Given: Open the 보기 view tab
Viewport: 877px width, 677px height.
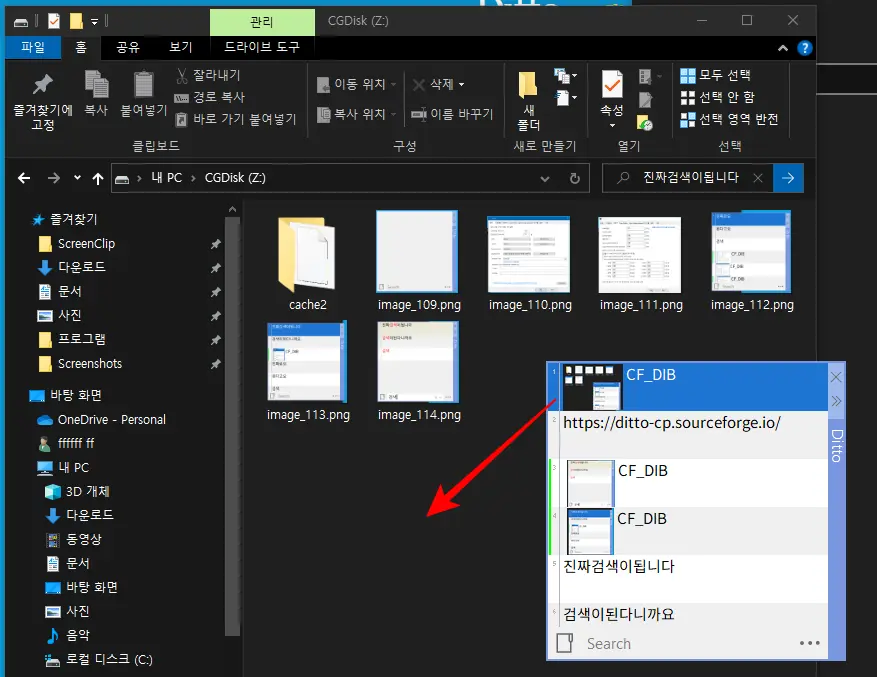Looking at the screenshot, I should (x=181, y=47).
